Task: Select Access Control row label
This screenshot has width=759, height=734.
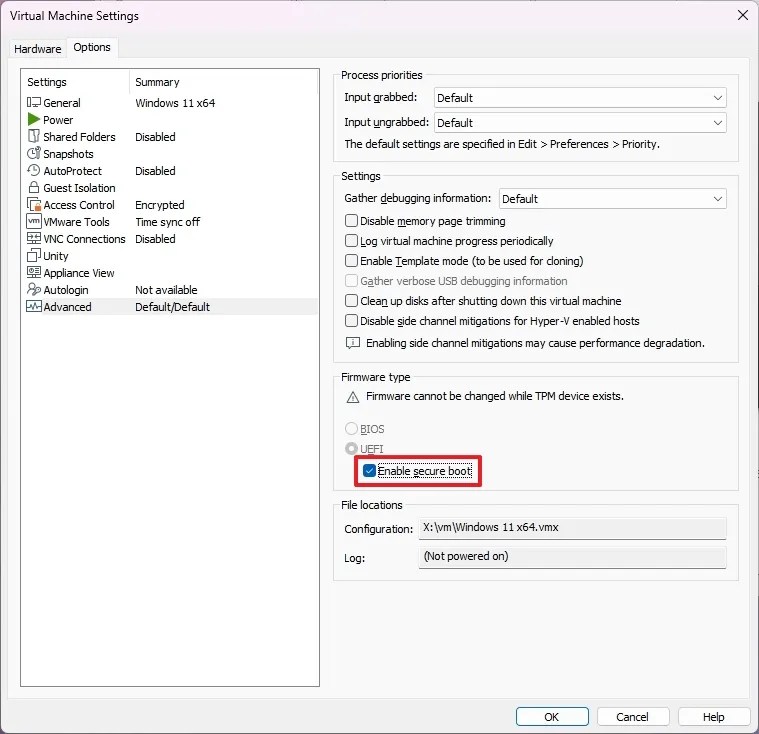Action: pyautogui.click(x=79, y=205)
